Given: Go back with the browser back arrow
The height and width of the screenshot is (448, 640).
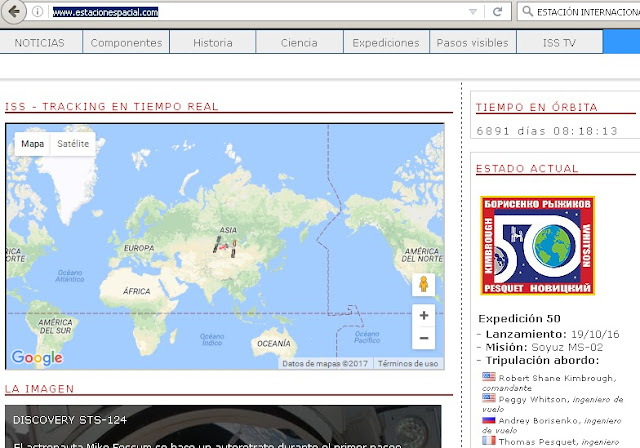Looking at the screenshot, I should pos(14,12).
